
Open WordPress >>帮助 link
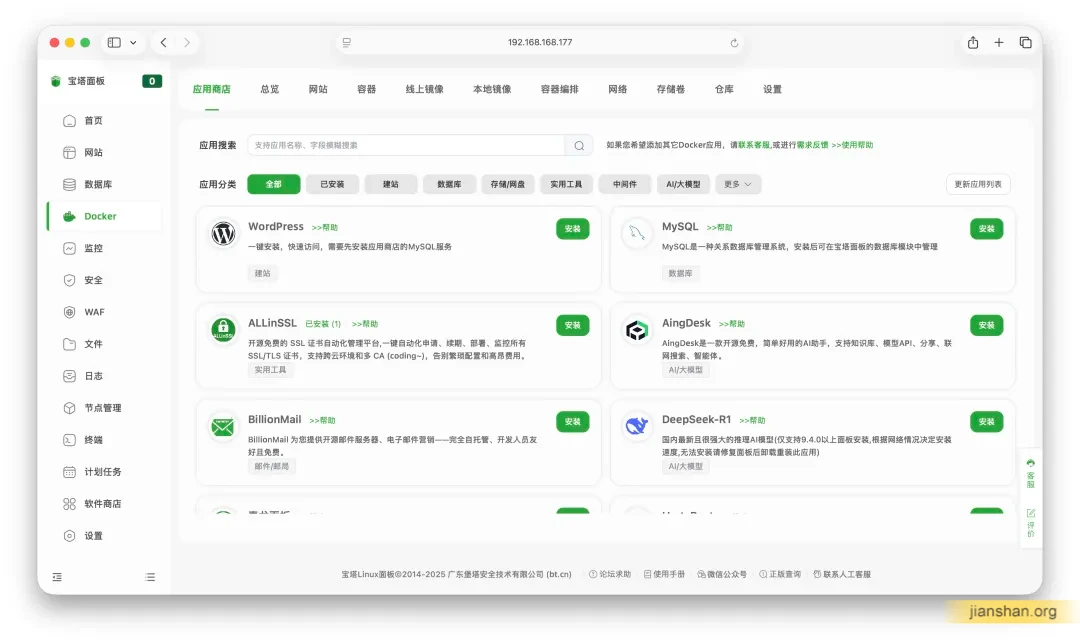(324, 227)
